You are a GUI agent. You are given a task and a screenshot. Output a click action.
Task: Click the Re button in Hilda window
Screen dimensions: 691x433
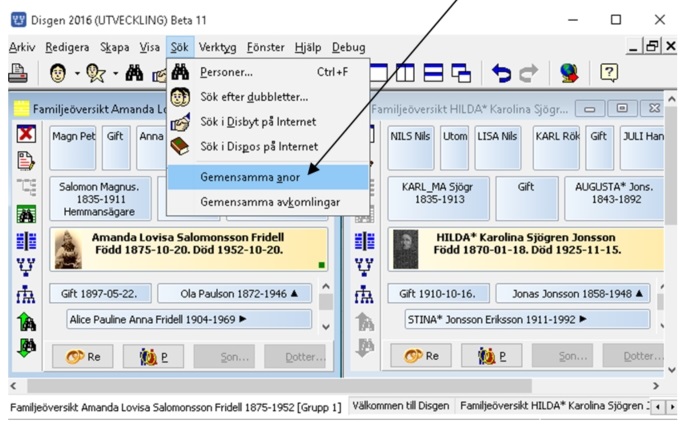click(421, 356)
